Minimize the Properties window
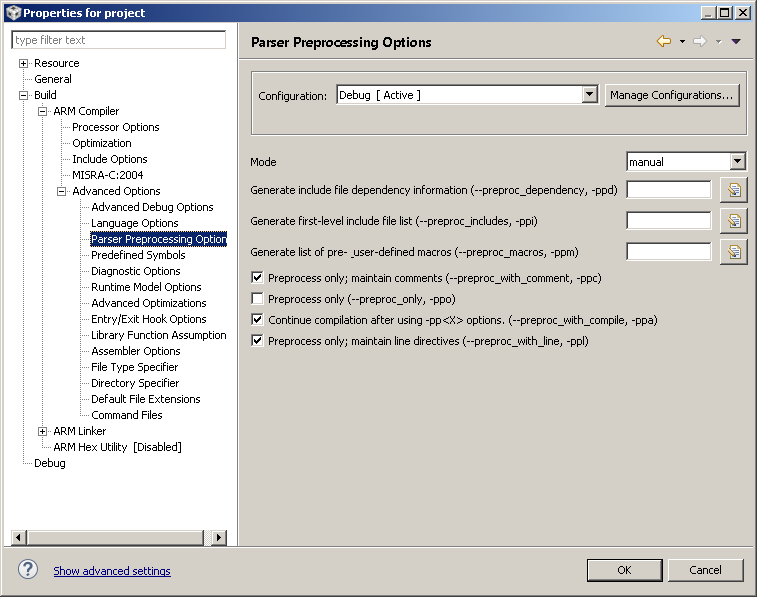 708,13
